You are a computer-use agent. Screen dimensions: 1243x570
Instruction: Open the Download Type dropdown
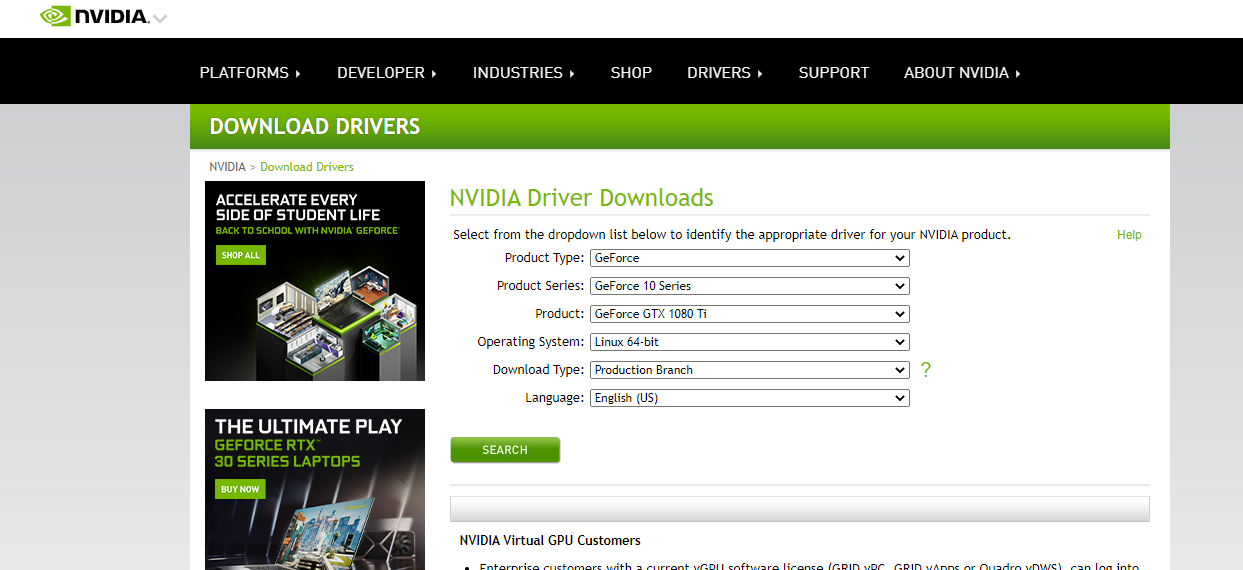point(750,370)
